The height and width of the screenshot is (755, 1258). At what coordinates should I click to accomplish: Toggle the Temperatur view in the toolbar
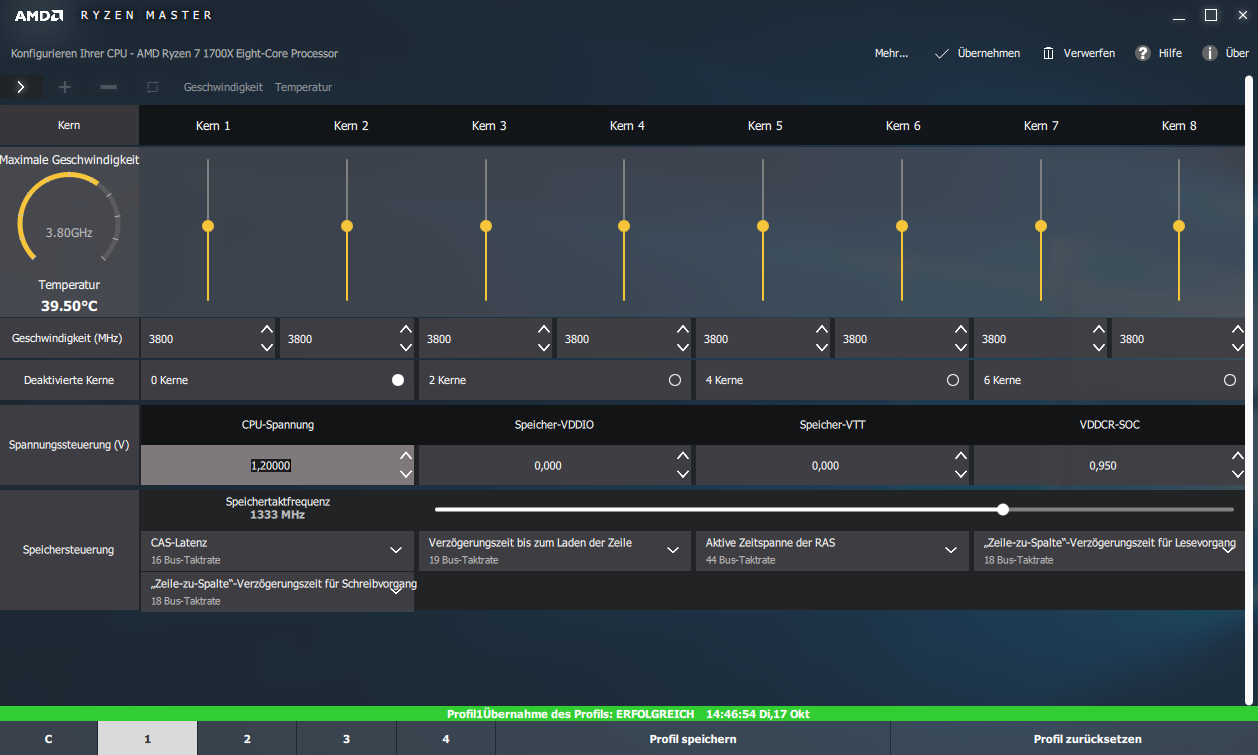[x=303, y=87]
